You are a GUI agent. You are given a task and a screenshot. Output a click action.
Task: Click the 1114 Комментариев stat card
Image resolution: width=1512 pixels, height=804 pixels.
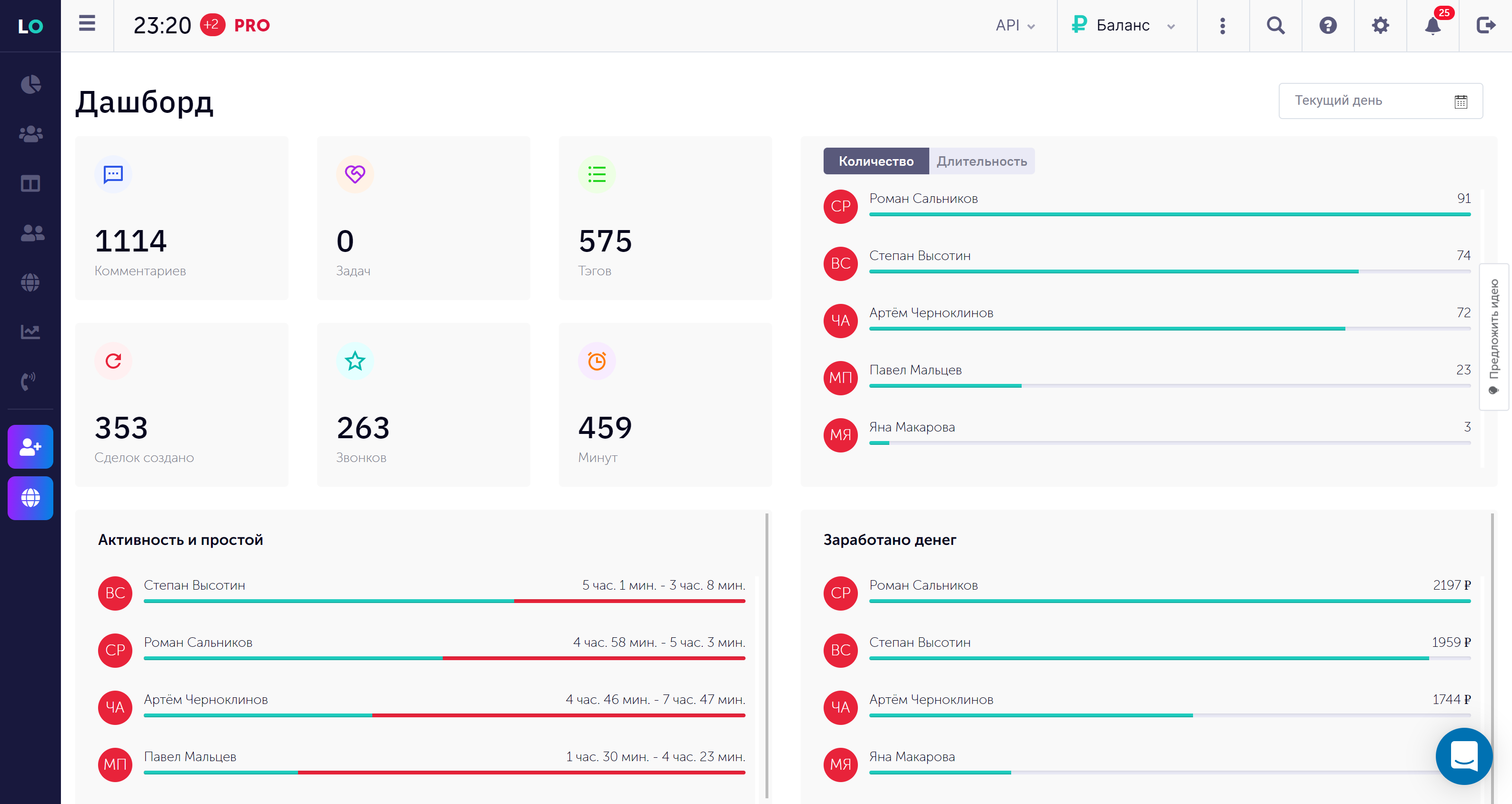(181, 219)
